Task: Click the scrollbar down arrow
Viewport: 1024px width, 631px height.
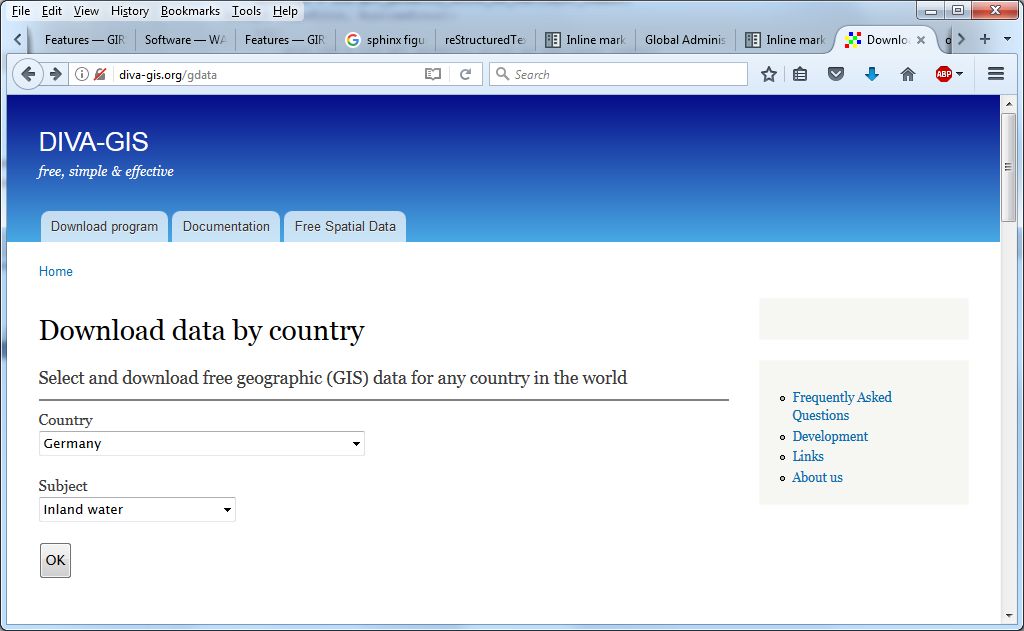Action: click(x=1009, y=616)
